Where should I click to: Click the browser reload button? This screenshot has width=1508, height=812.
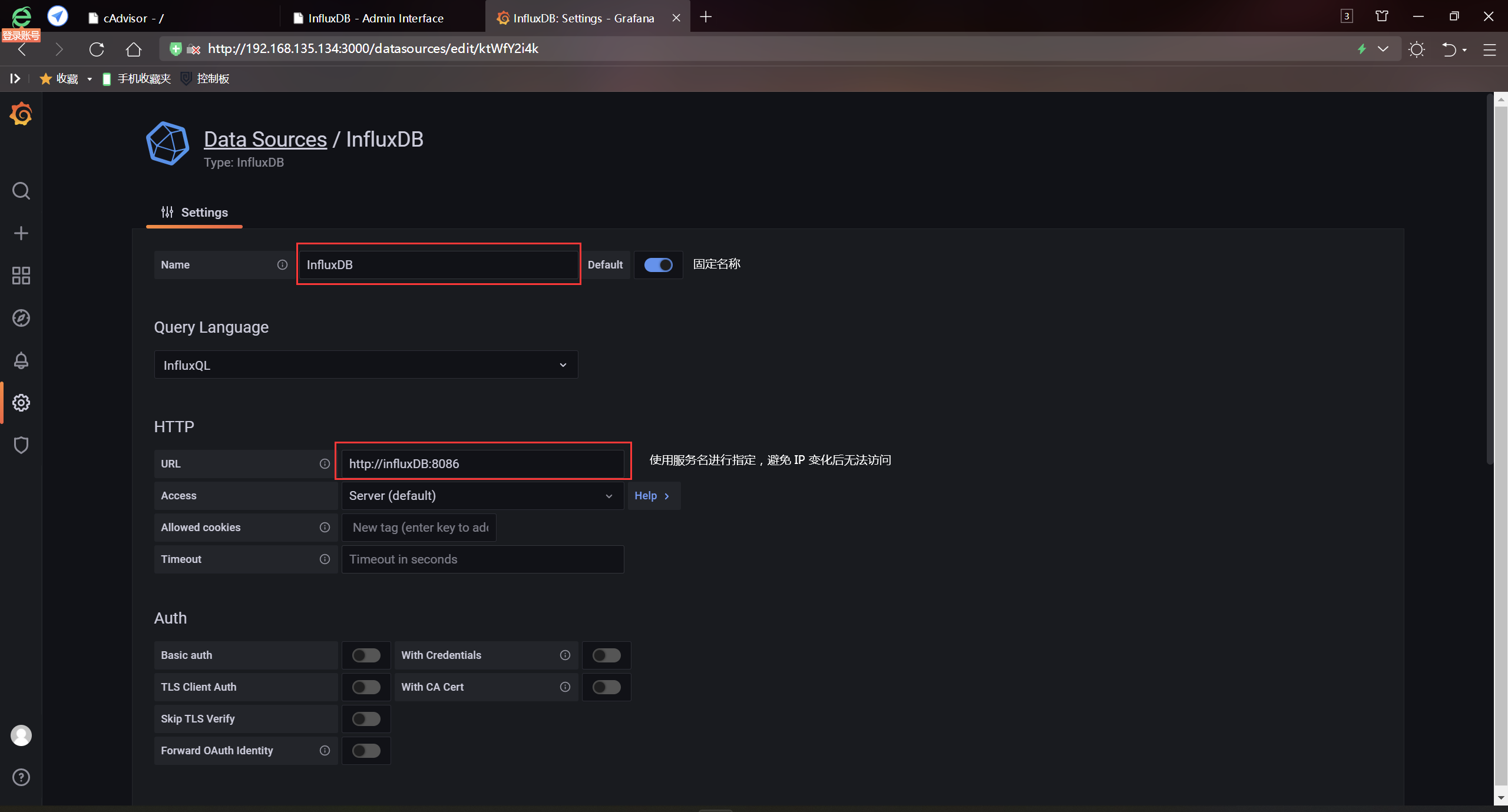pyautogui.click(x=97, y=49)
